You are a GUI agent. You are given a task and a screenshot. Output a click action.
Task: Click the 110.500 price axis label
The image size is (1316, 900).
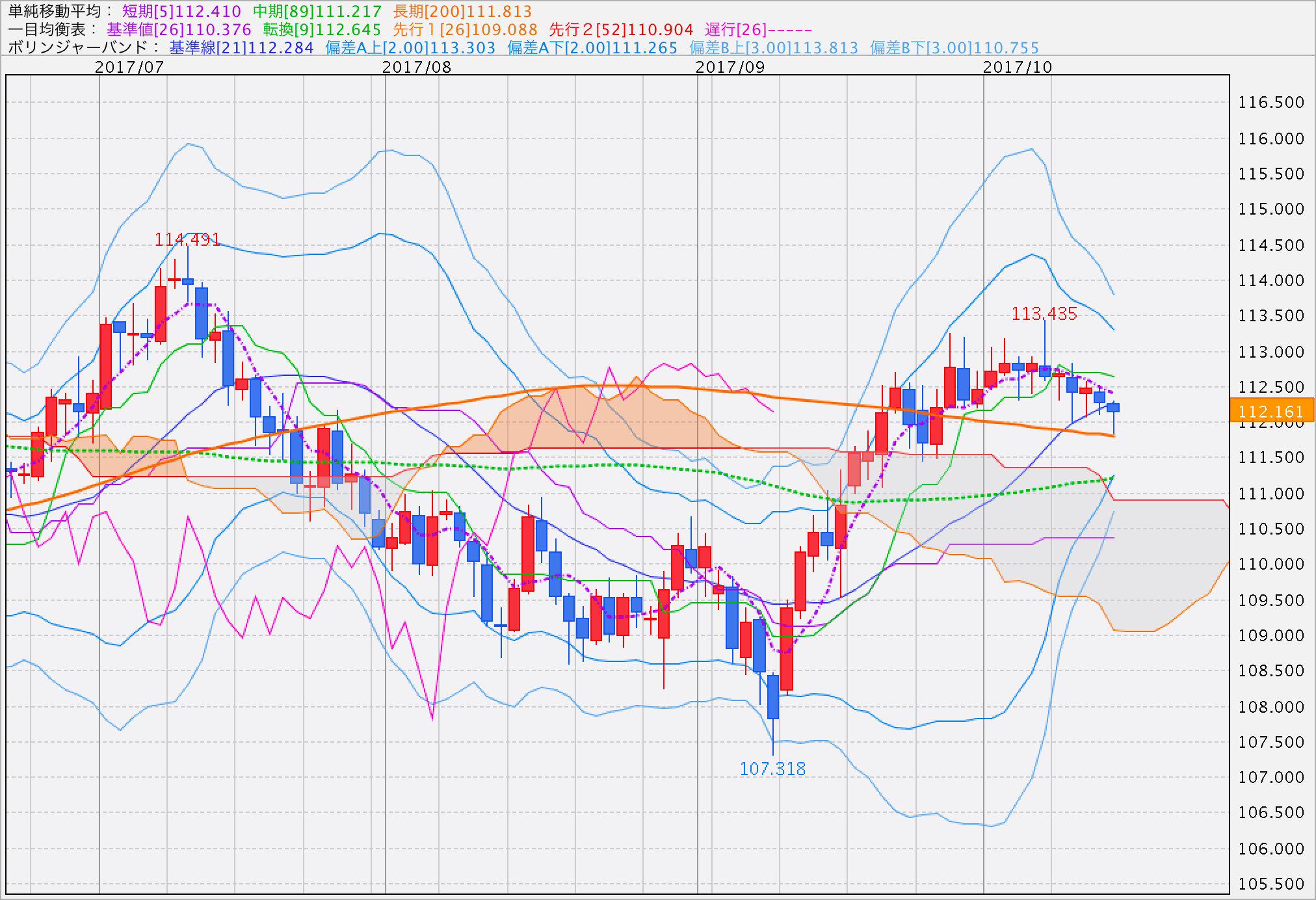click(1271, 529)
